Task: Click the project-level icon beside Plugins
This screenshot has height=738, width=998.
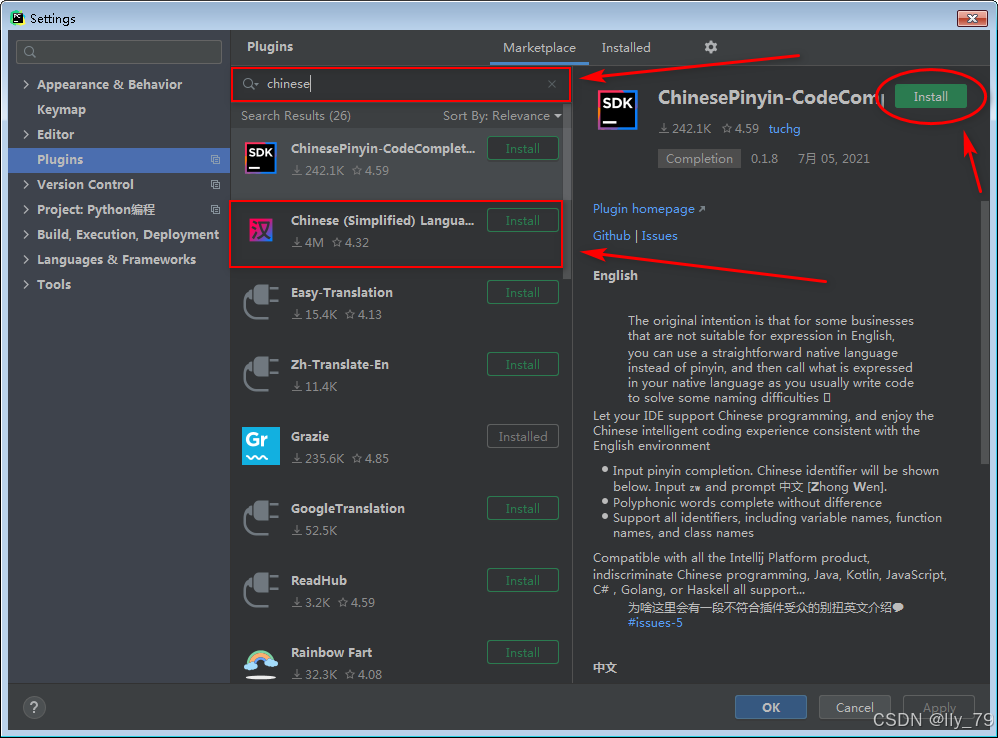Action: [x=215, y=160]
